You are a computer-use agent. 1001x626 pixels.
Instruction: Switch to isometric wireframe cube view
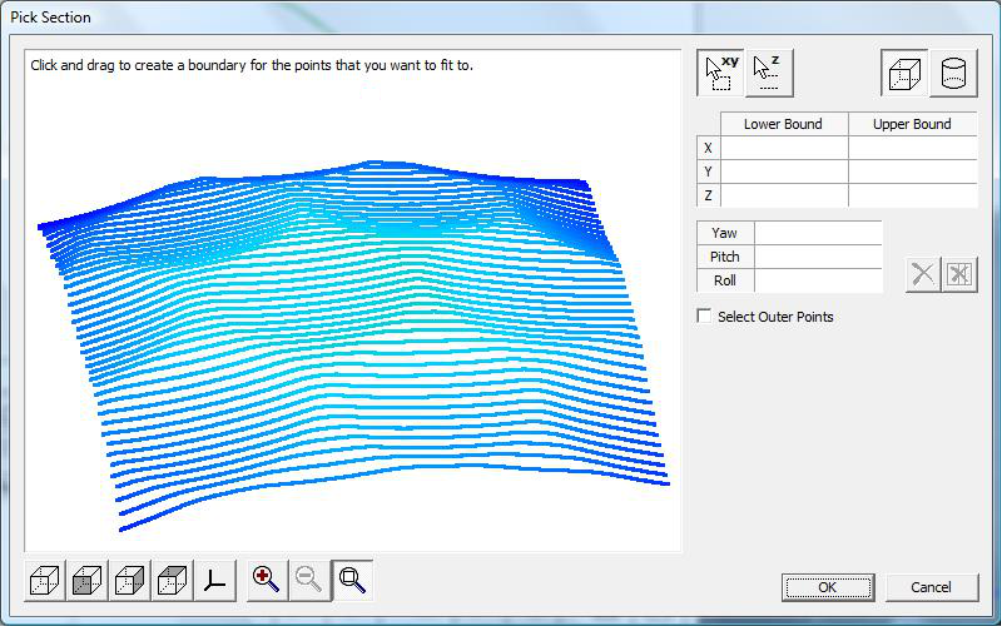(x=45, y=580)
